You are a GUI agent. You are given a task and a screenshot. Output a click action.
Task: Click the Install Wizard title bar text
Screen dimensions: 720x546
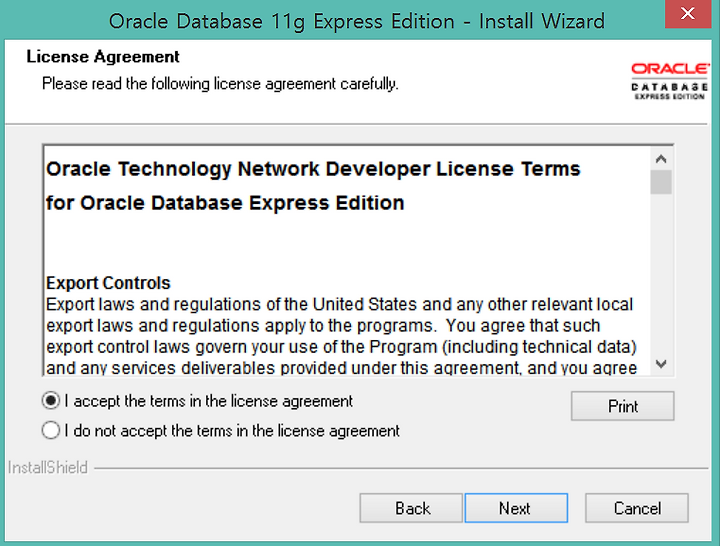pos(357,21)
